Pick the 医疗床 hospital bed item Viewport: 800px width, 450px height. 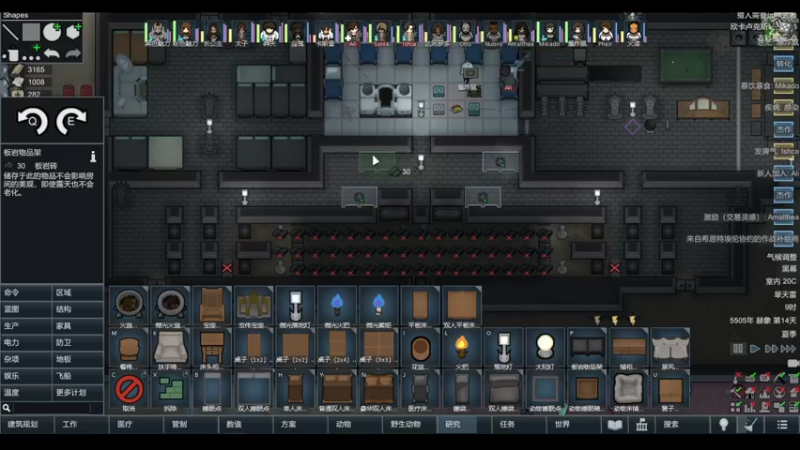point(420,391)
